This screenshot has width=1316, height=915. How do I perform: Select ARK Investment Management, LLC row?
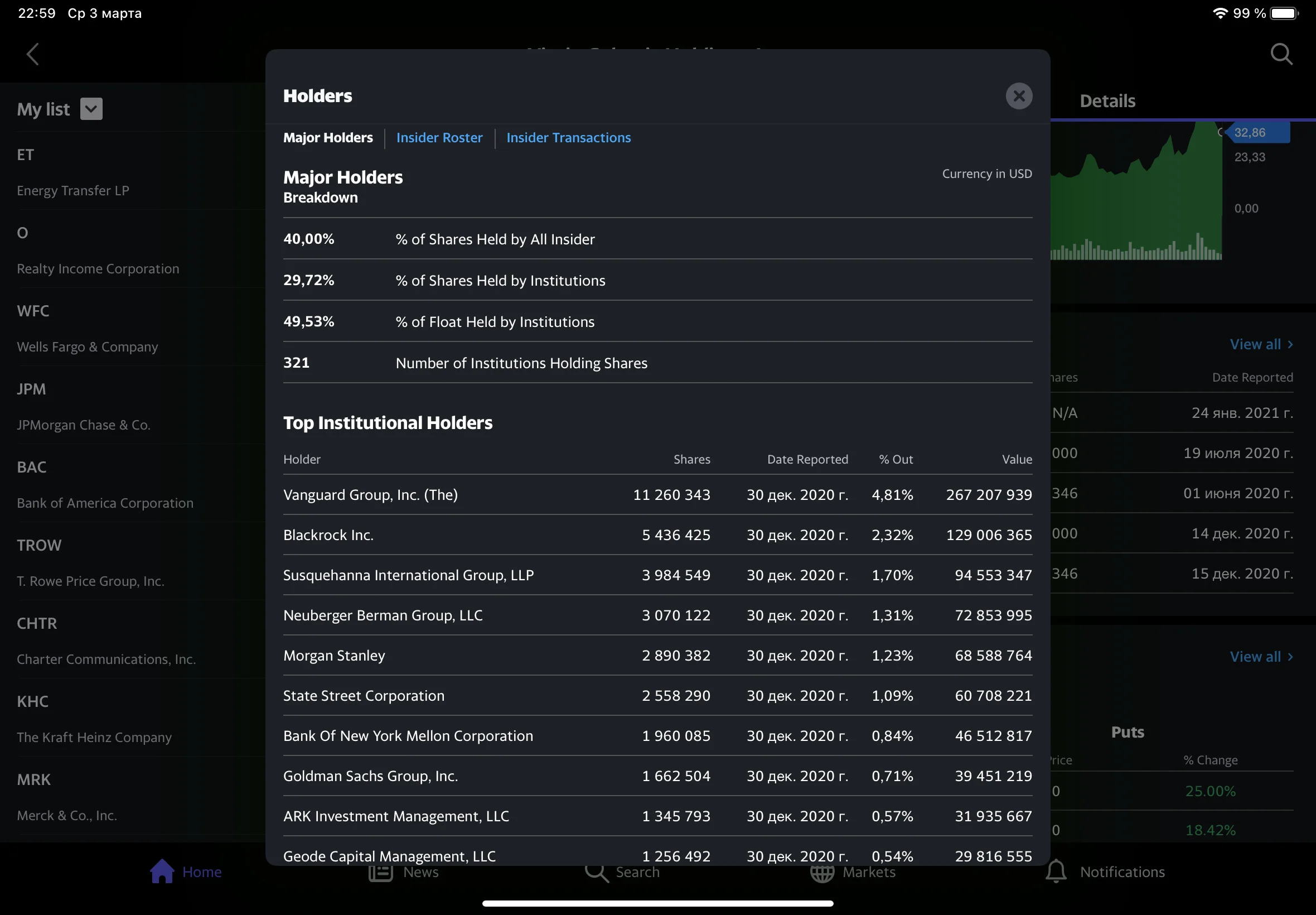[x=657, y=815]
